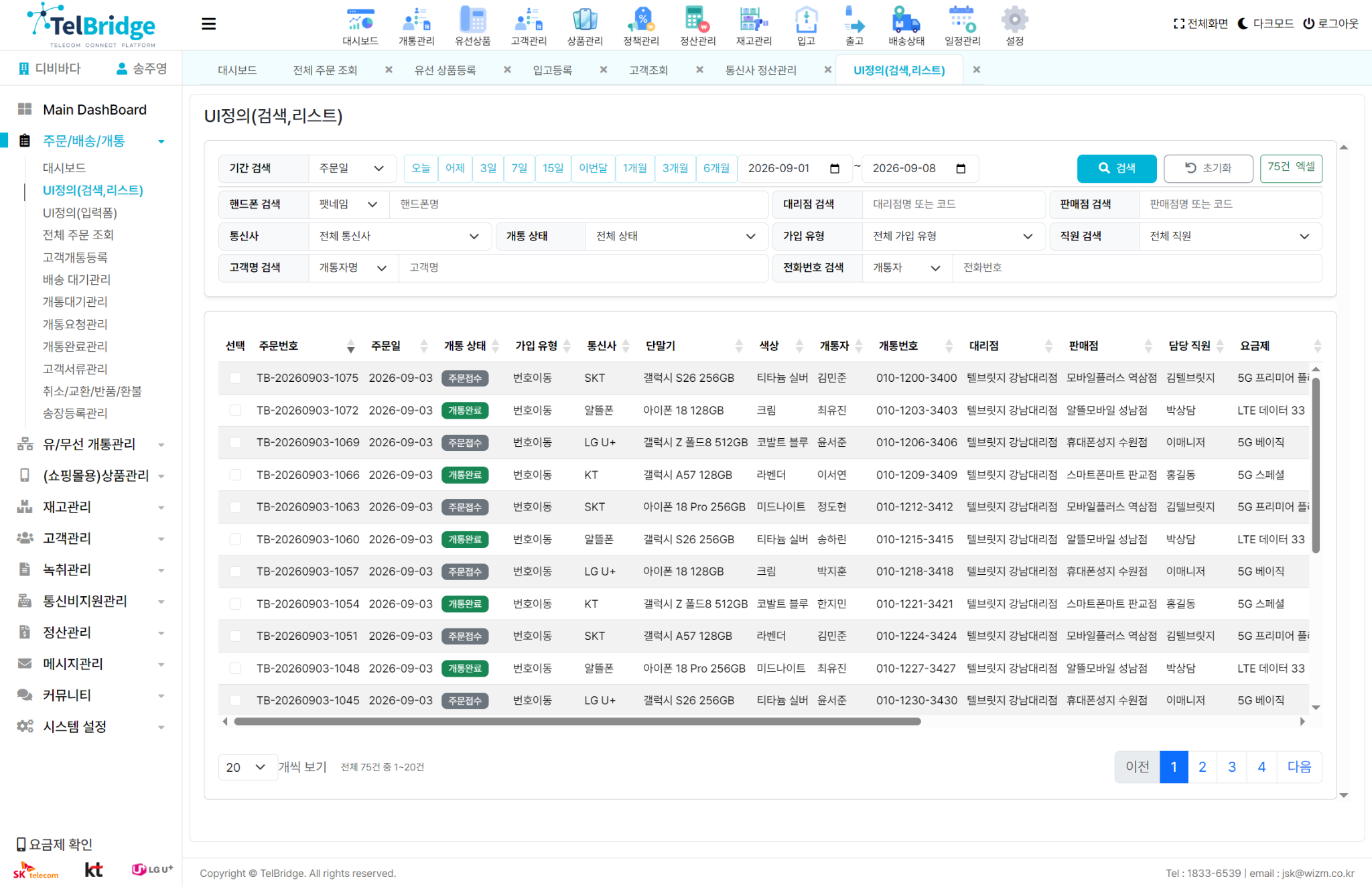The height and width of the screenshot is (887, 1372).
Task: Switch to 전체화면 mode
Action: pyautogui.click(x=1200, y=23)
